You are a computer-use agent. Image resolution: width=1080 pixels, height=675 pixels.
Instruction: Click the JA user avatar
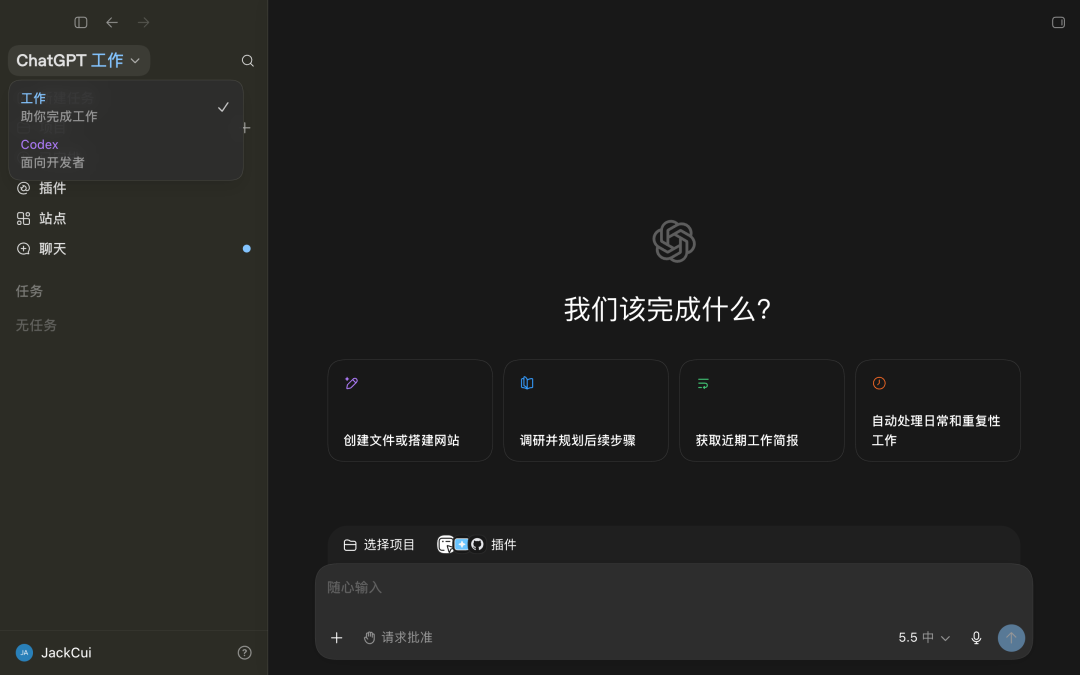tap(24, 652)
